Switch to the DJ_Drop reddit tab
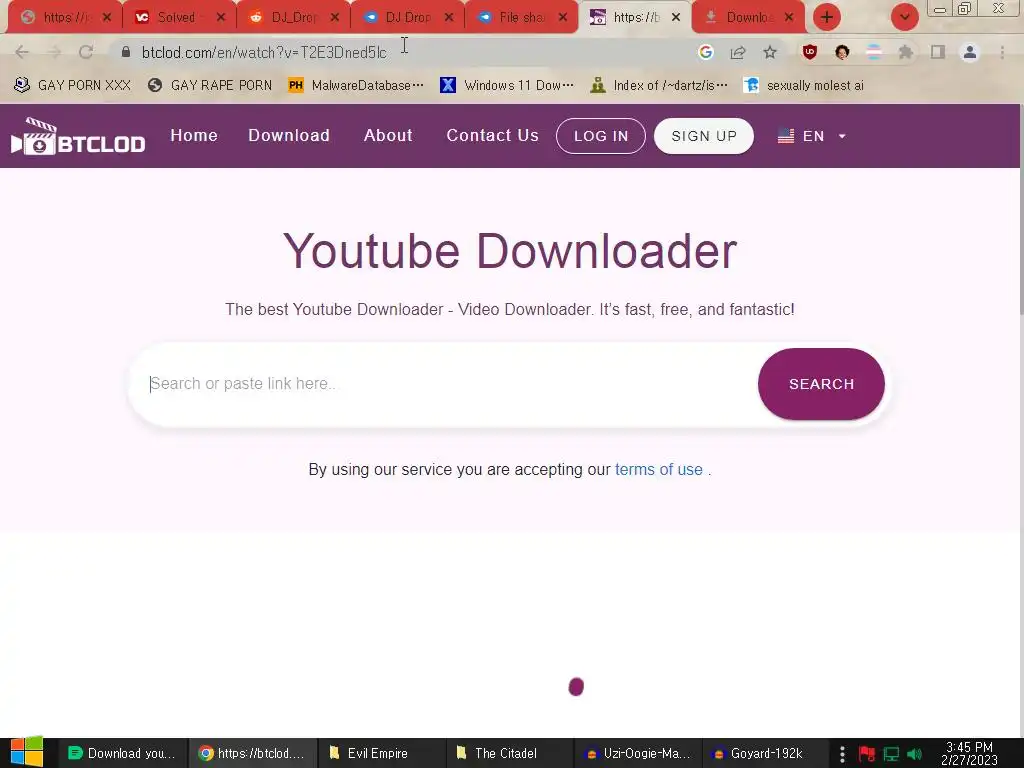This screenshot has height=768, width=1024. click(x=291, y=17)
